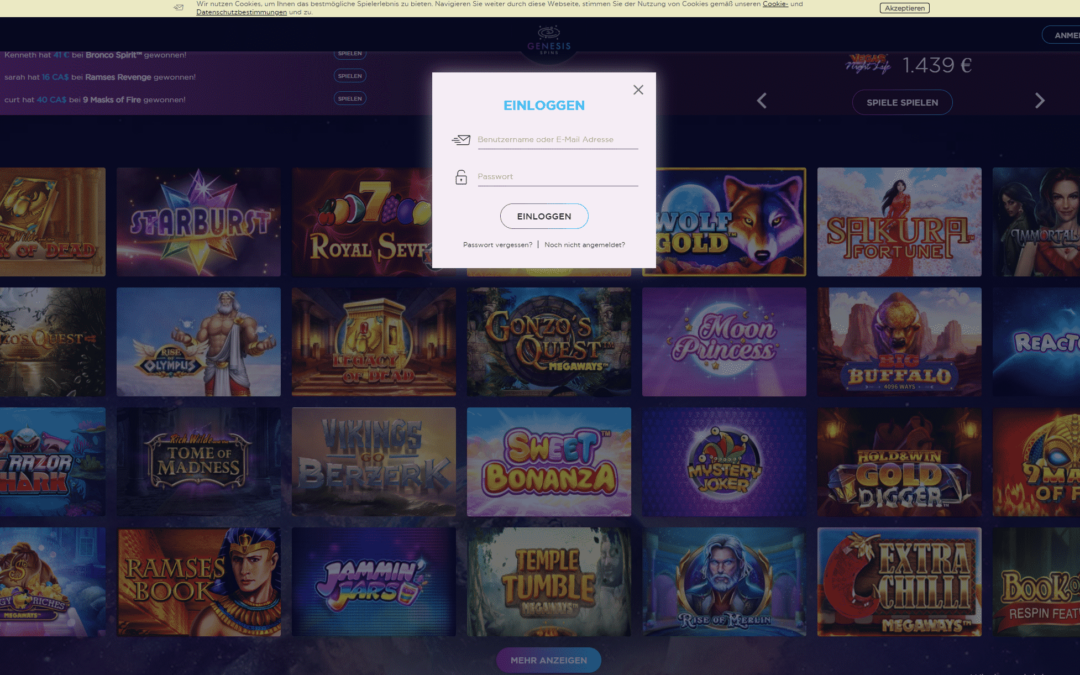
Task: Open the Datenschutzbestimmungen link
Action: pyautogui.click(x=241, y=12)
